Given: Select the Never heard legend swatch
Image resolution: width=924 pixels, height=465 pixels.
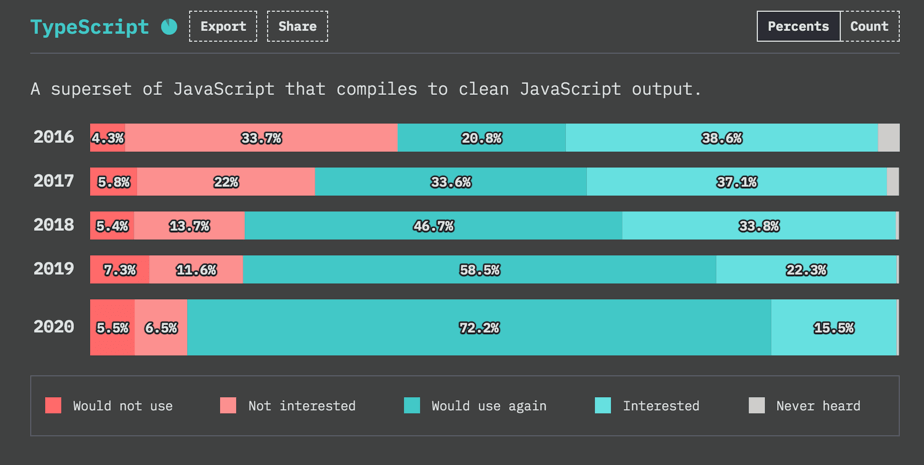Looking at the screenshot, I should click(x=757, y=405).
